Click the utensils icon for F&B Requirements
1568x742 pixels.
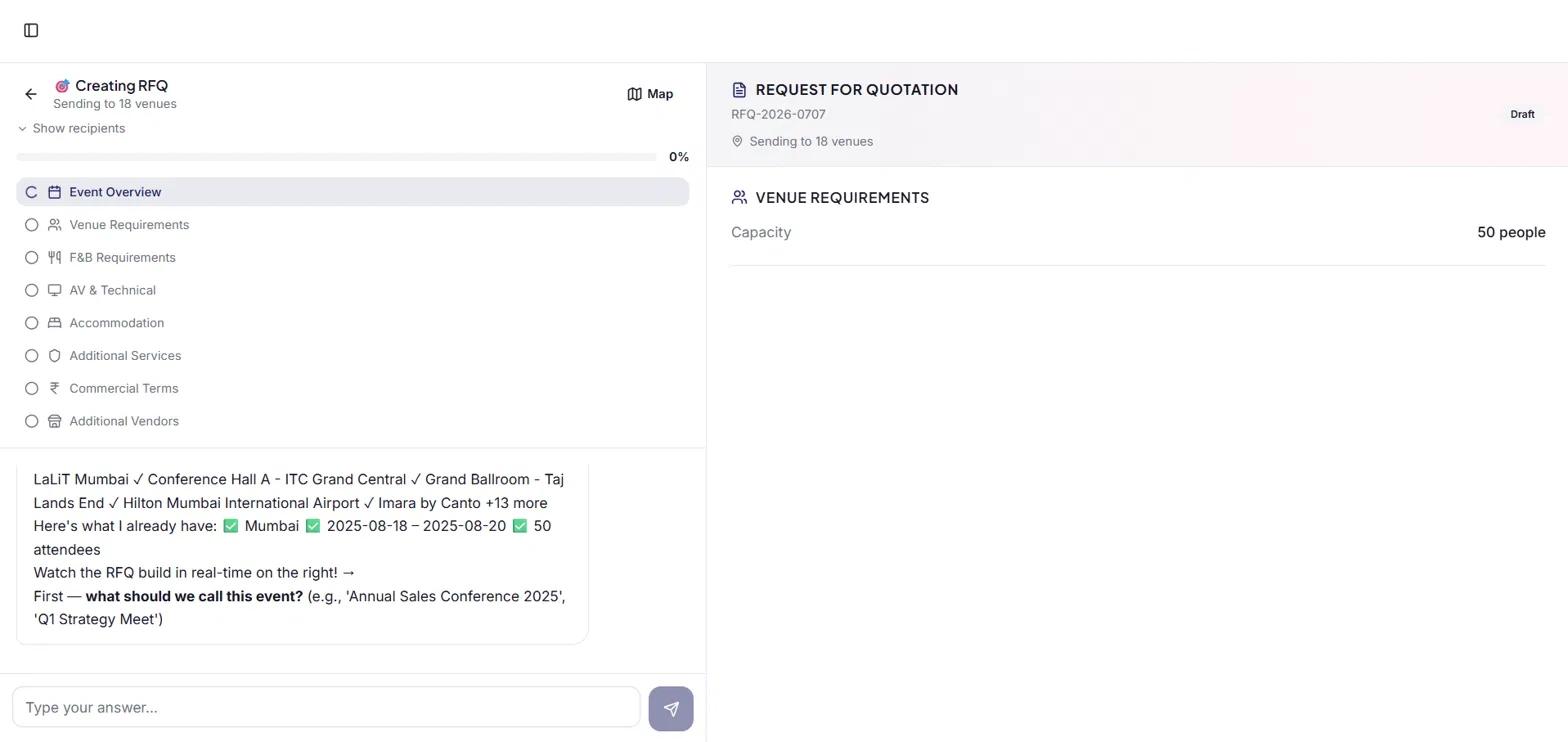point(55,258)
